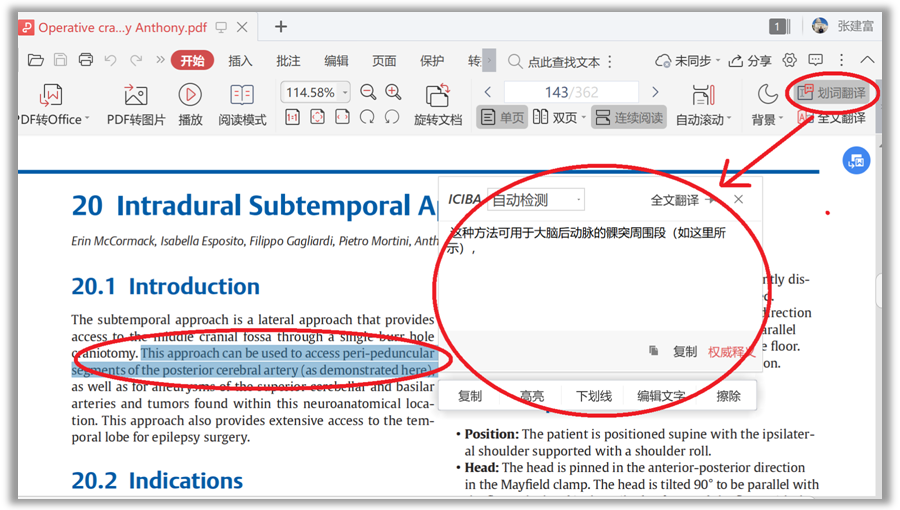Expand the 114.58% zoom level dropdown

click(x=346, y=93)
